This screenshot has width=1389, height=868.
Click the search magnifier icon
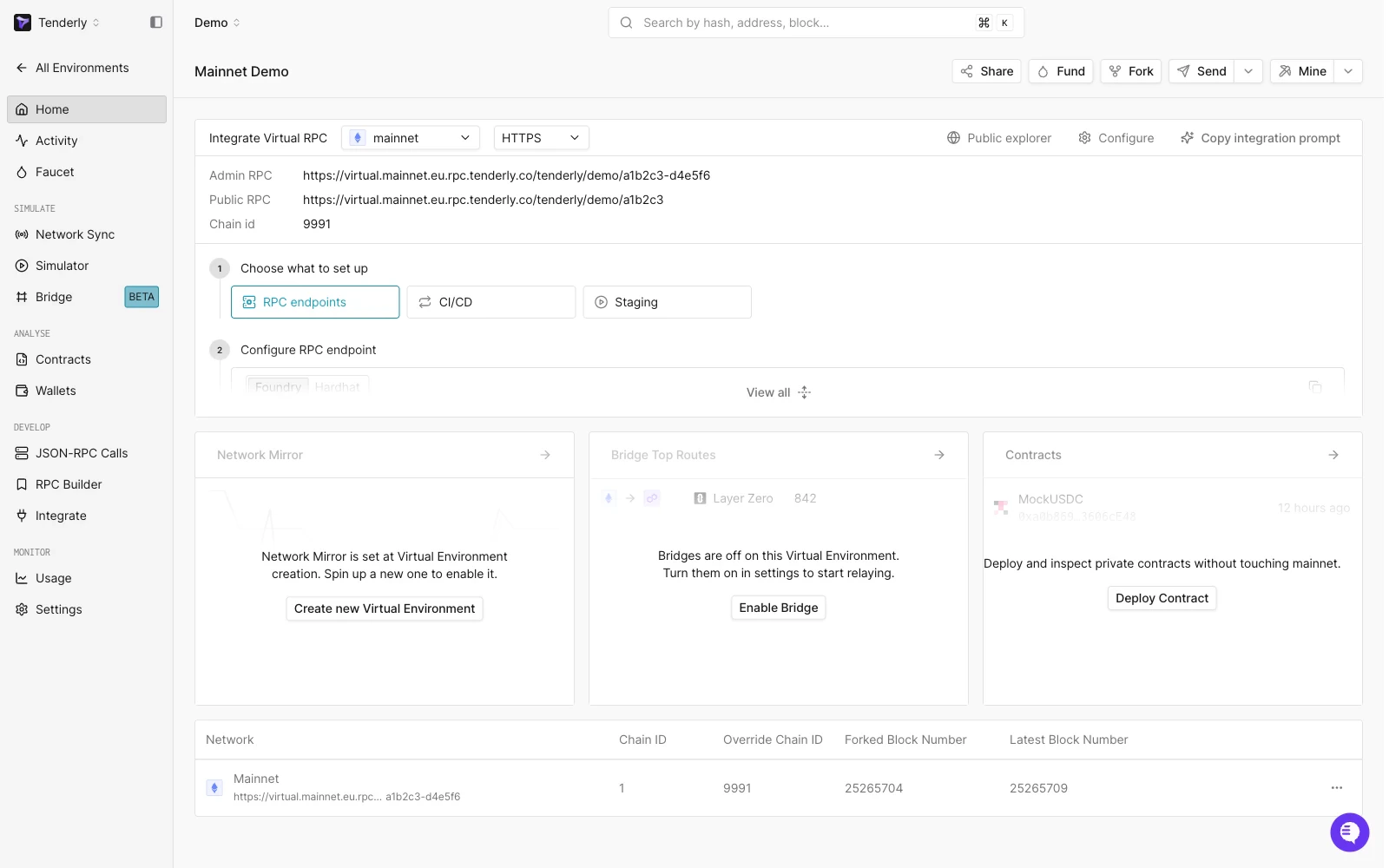[626, 23]
